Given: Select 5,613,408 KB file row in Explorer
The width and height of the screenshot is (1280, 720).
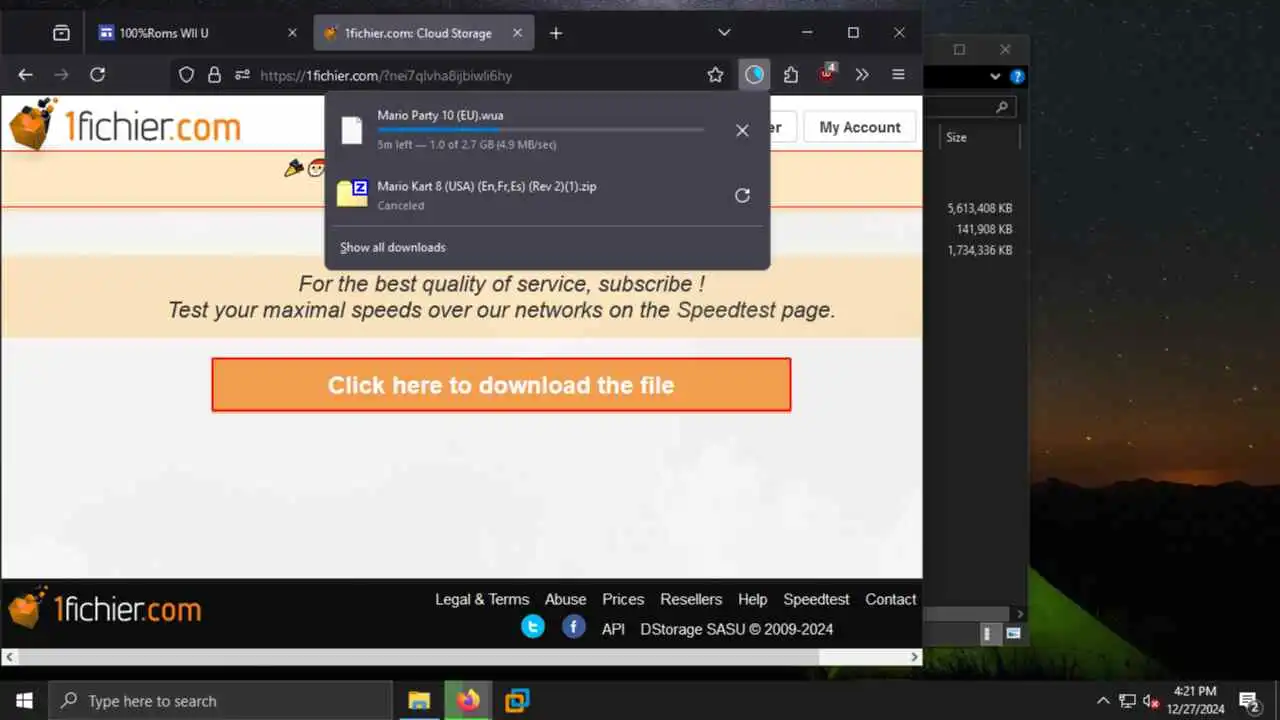Looking at the screenshot, I should pyautogui.click(x=980, y=208).
